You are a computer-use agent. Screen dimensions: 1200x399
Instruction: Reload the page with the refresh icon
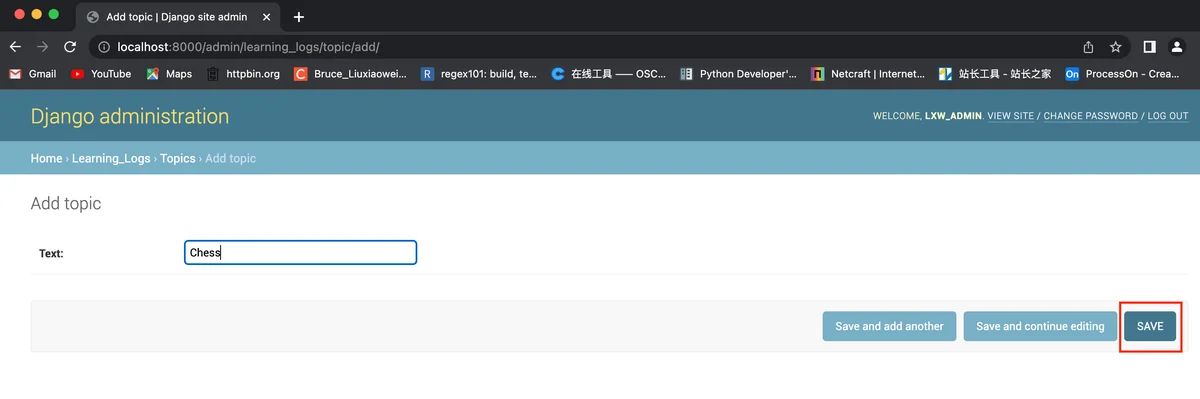pos(70,47)
